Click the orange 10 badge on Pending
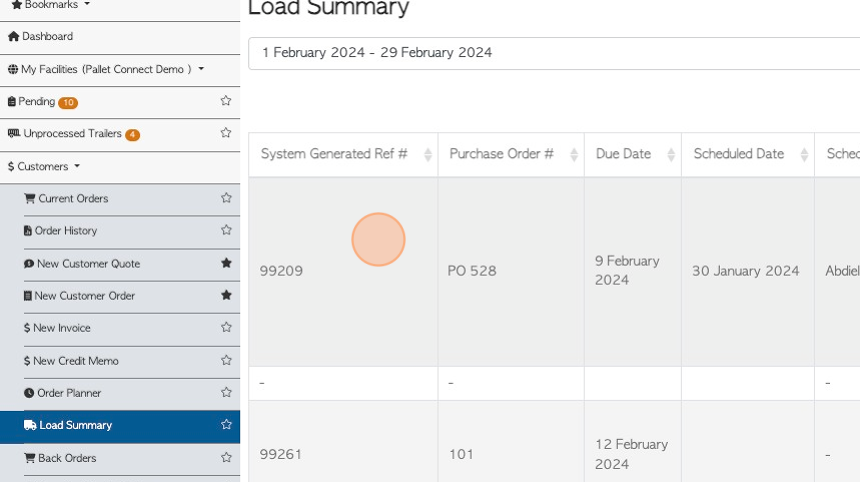This screenshot has width=860, height=482. (68, 103)
